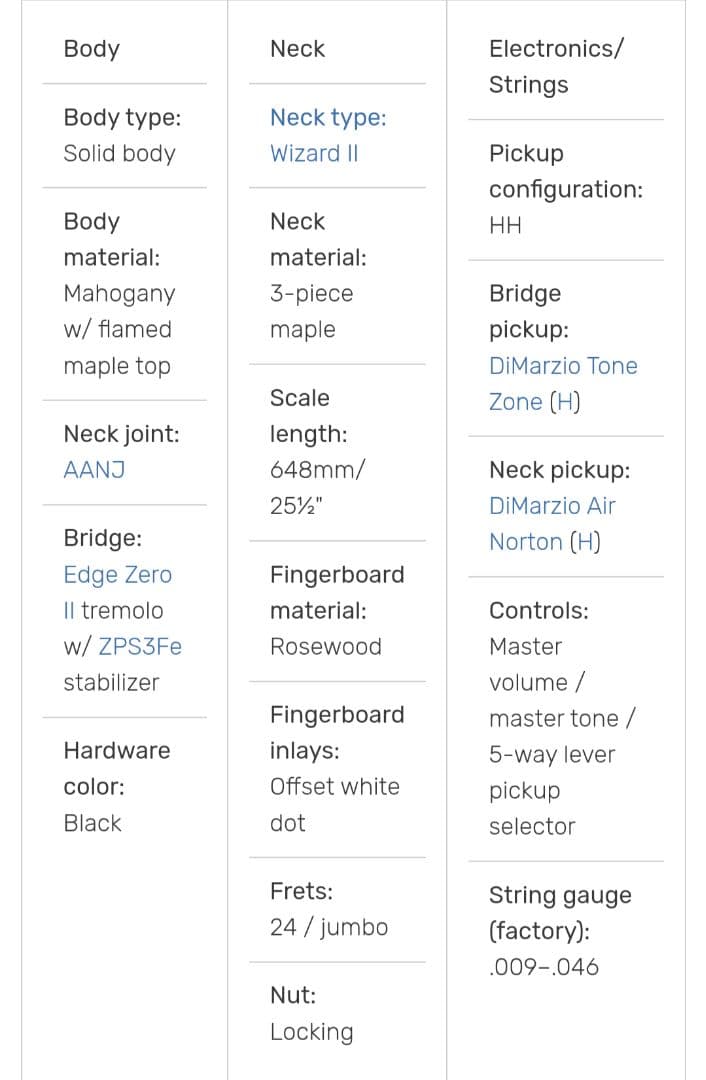The image size is (706, 1080).
Task: Click the Body column heading
Action: (x=91, y=49)
